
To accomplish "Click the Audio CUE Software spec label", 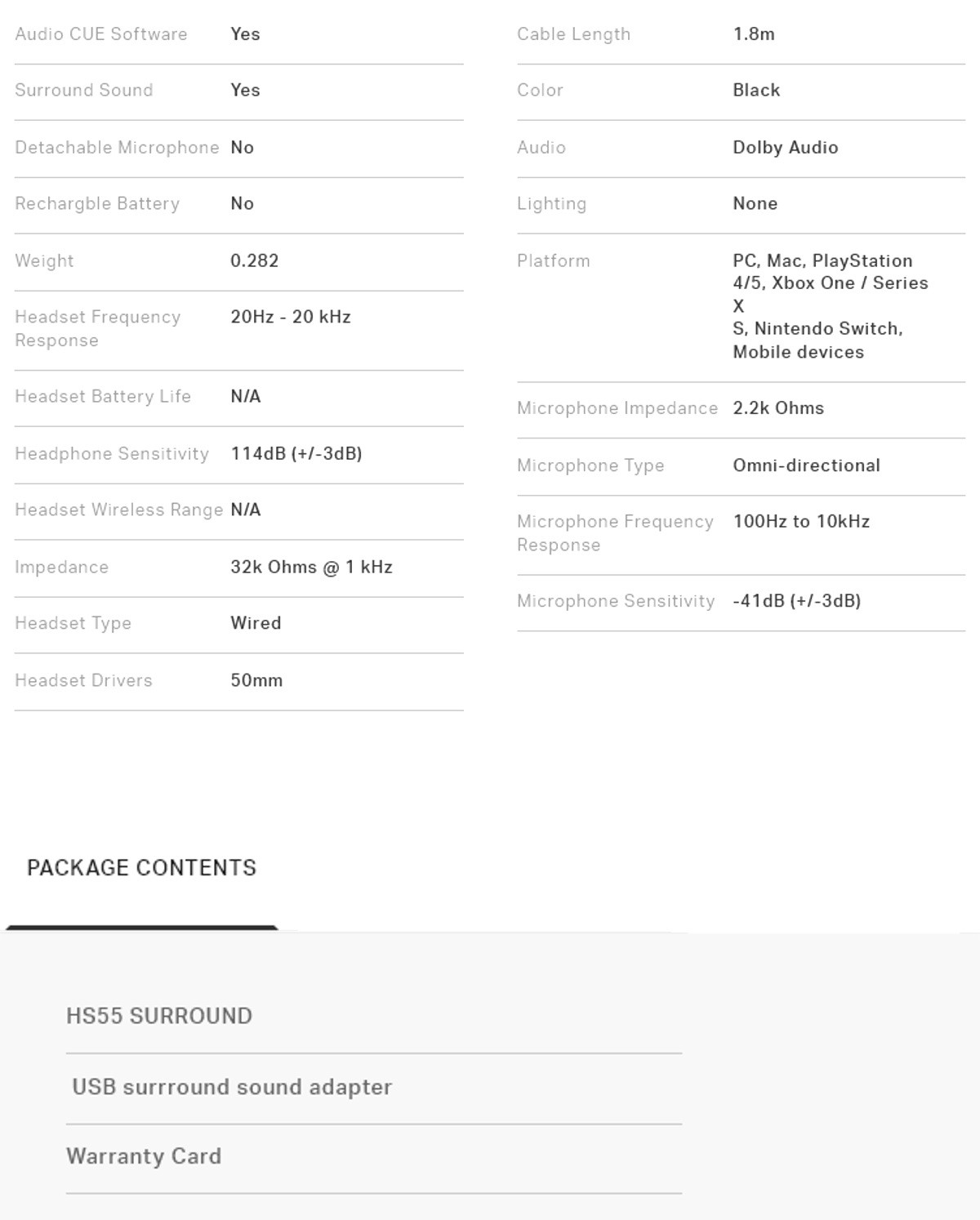I will [x=101, y=34].
